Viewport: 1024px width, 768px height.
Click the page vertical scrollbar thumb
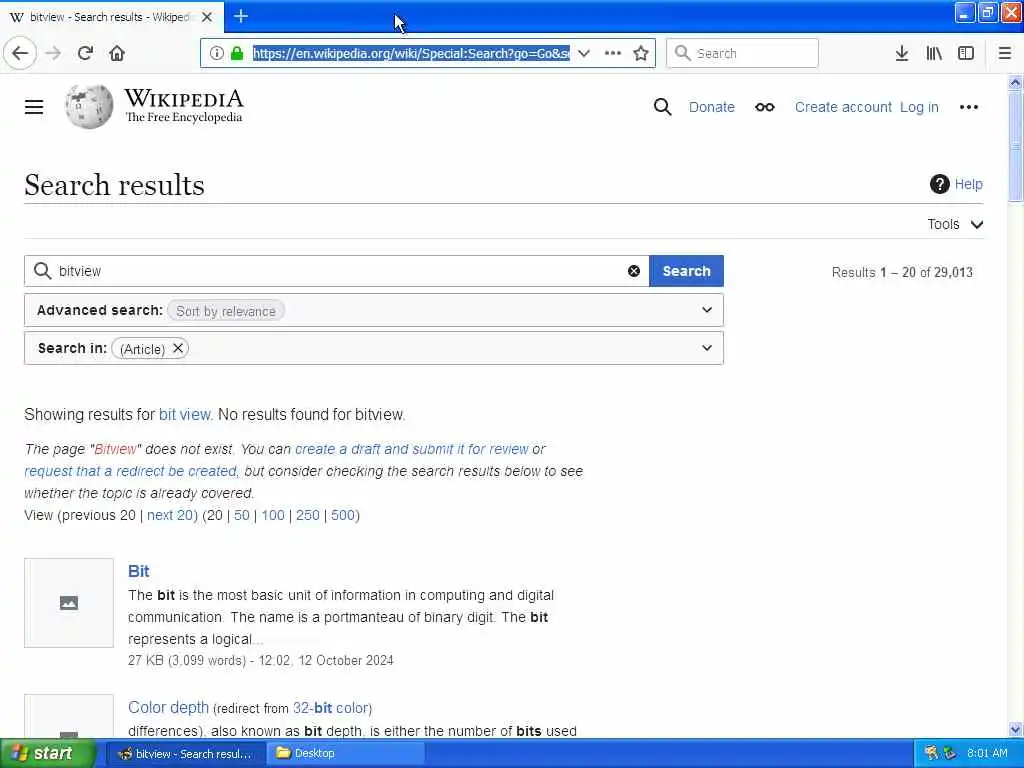tap(1015, 147)
